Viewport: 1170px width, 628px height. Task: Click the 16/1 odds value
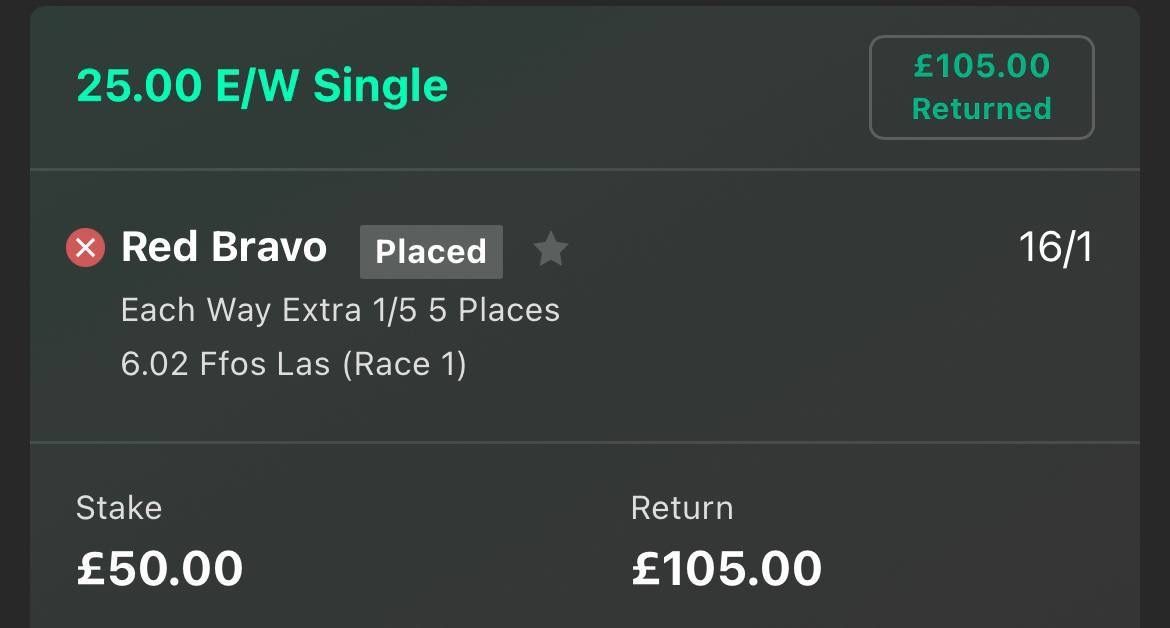1055,248
